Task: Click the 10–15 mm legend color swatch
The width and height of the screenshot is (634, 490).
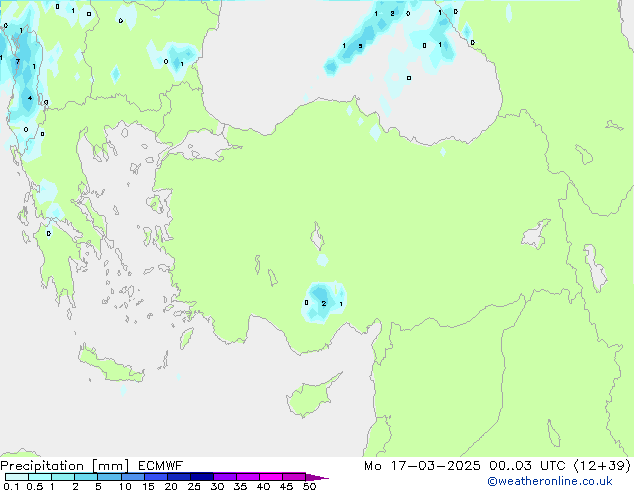Action: pos(132,477)
